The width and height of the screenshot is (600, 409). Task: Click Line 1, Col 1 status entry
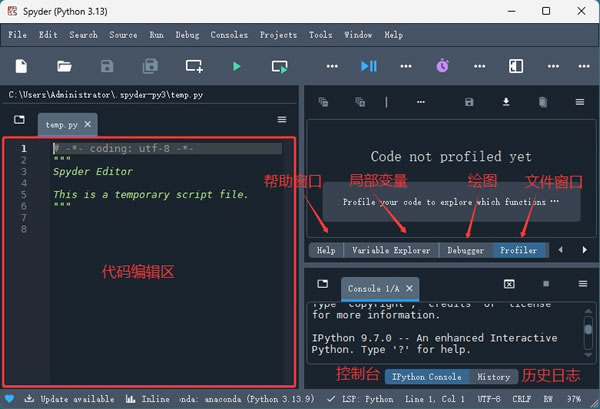click(435, 399)
